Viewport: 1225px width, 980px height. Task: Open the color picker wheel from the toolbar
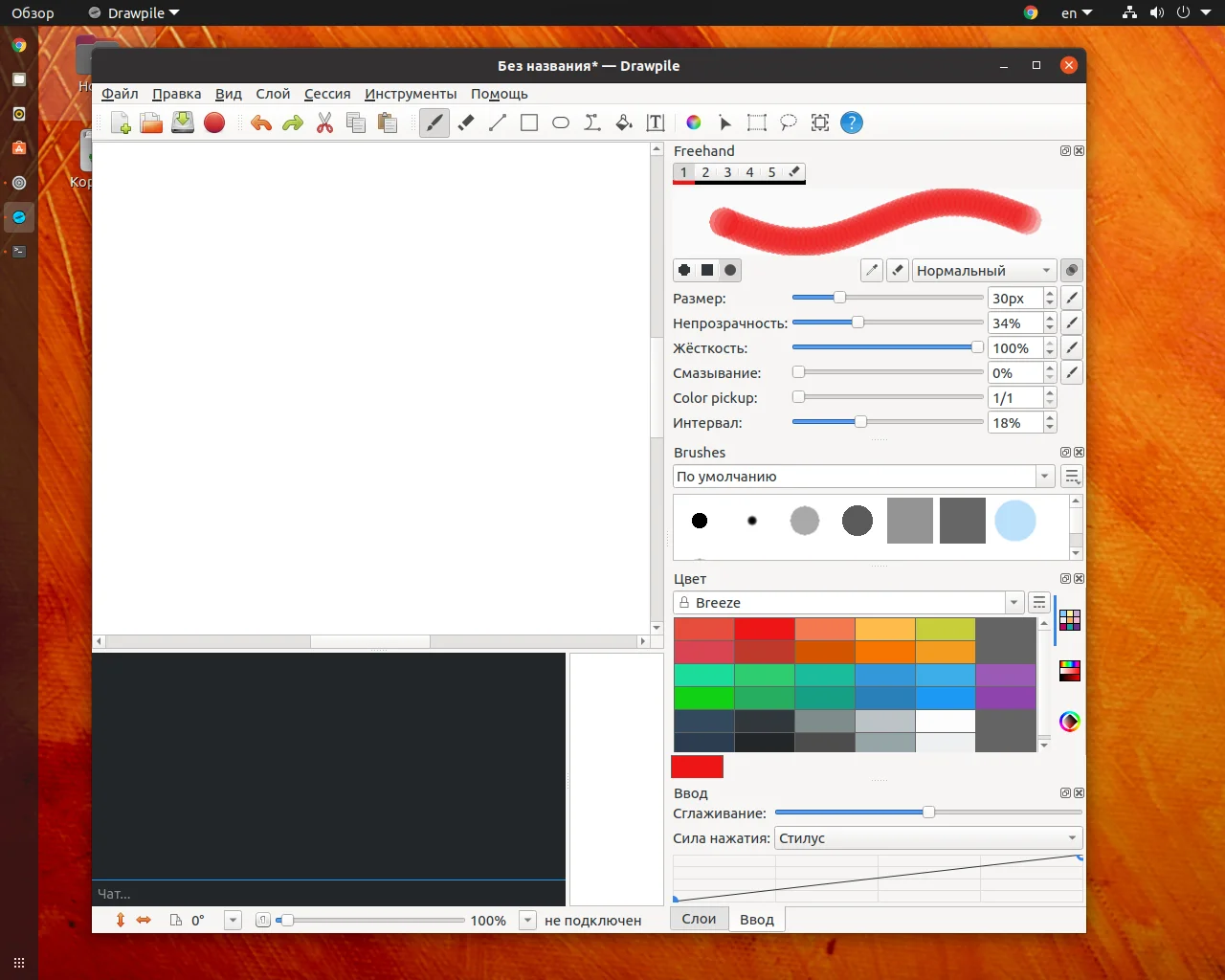click(693, 122)
